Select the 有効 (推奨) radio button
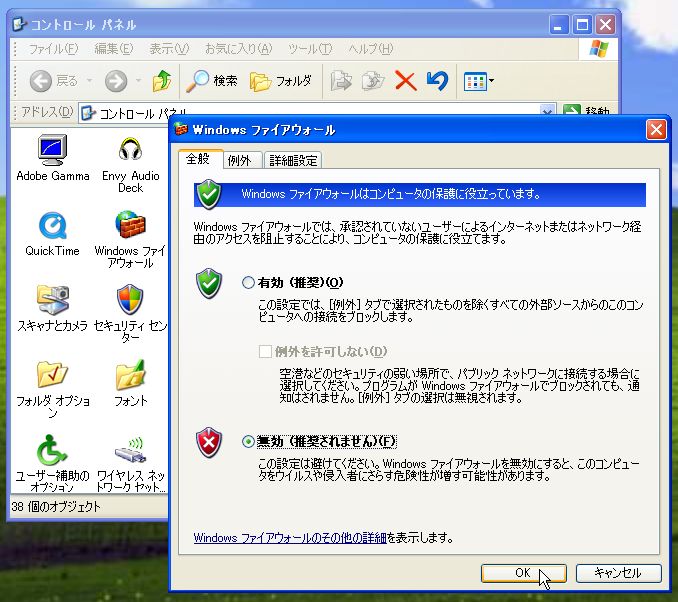 pyautogui.click(x=248, y=283)
